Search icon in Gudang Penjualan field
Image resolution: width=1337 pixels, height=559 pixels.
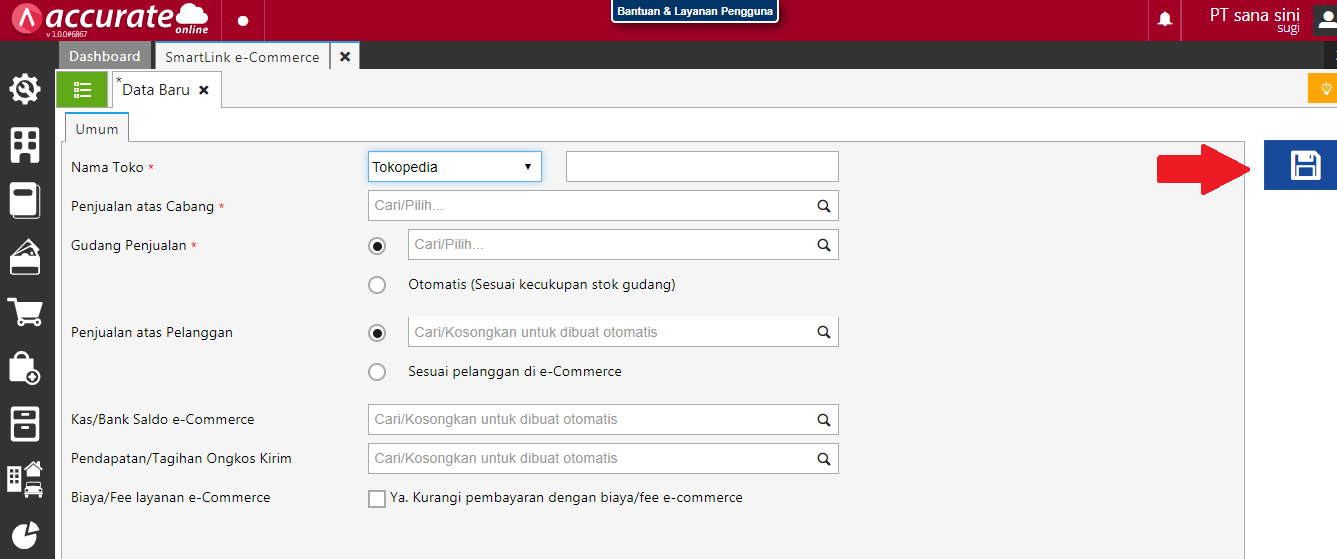824,245
